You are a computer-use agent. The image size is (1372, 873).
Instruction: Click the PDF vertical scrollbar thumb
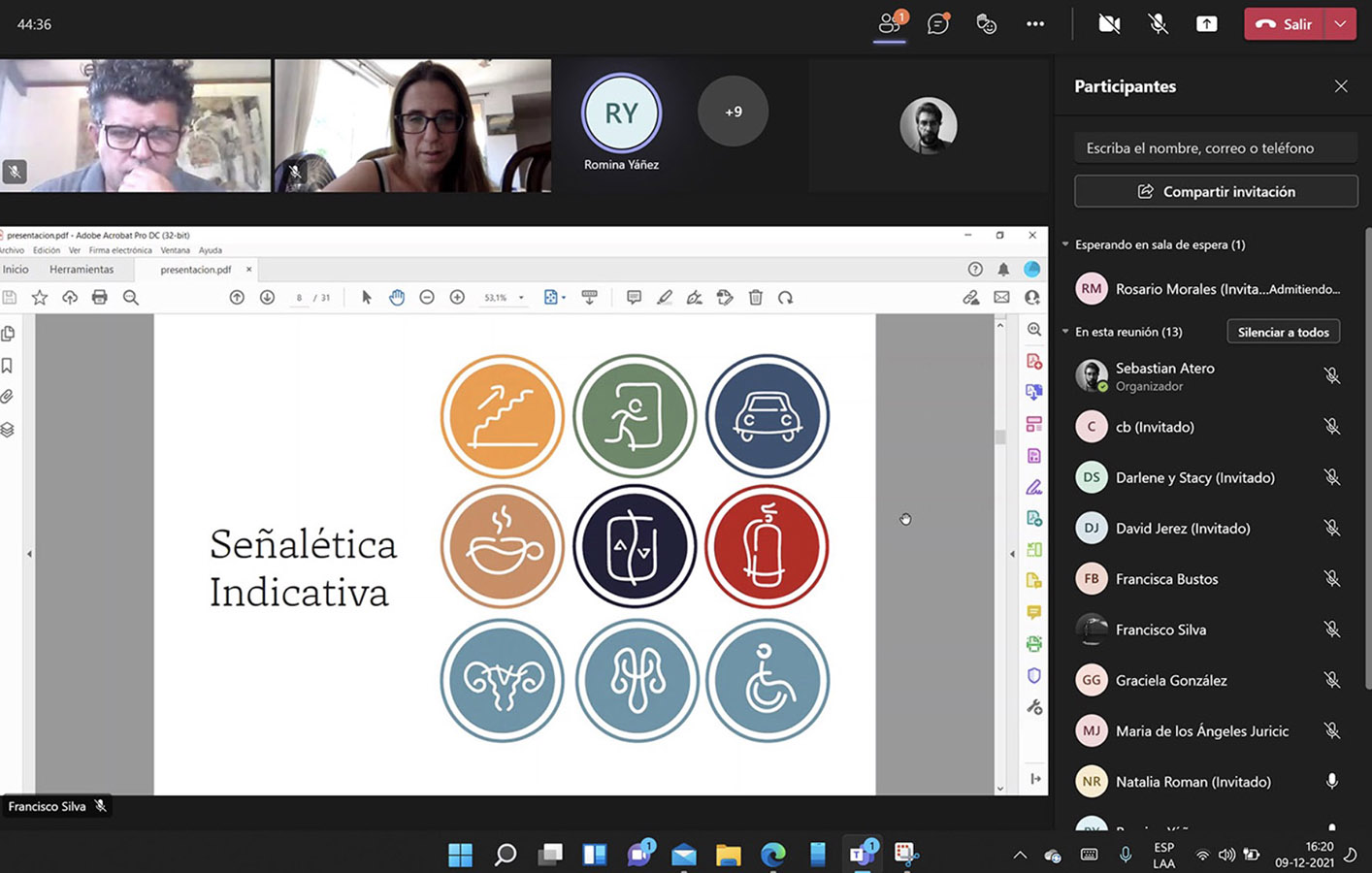click(1000, 436)
